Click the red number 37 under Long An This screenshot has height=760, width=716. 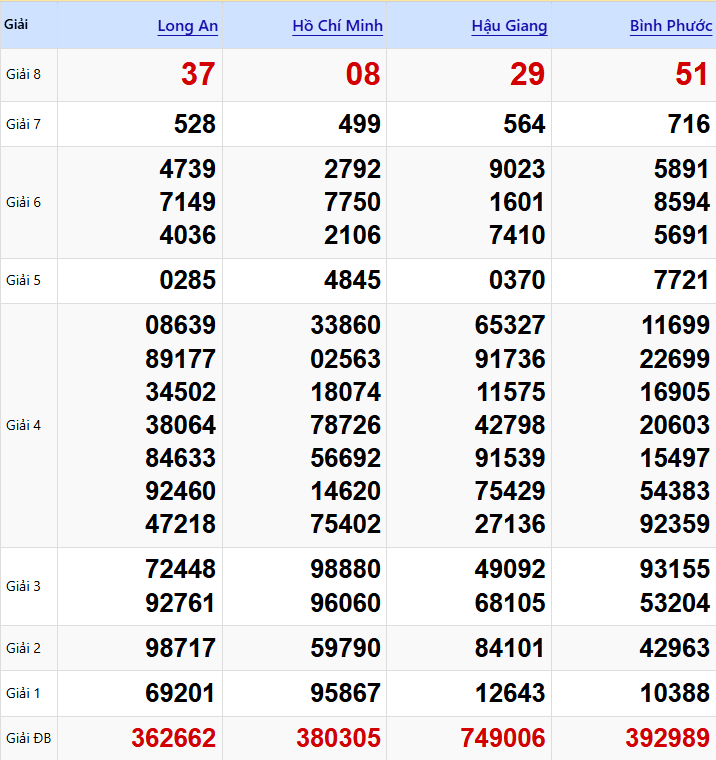click(x=198, y=74)
